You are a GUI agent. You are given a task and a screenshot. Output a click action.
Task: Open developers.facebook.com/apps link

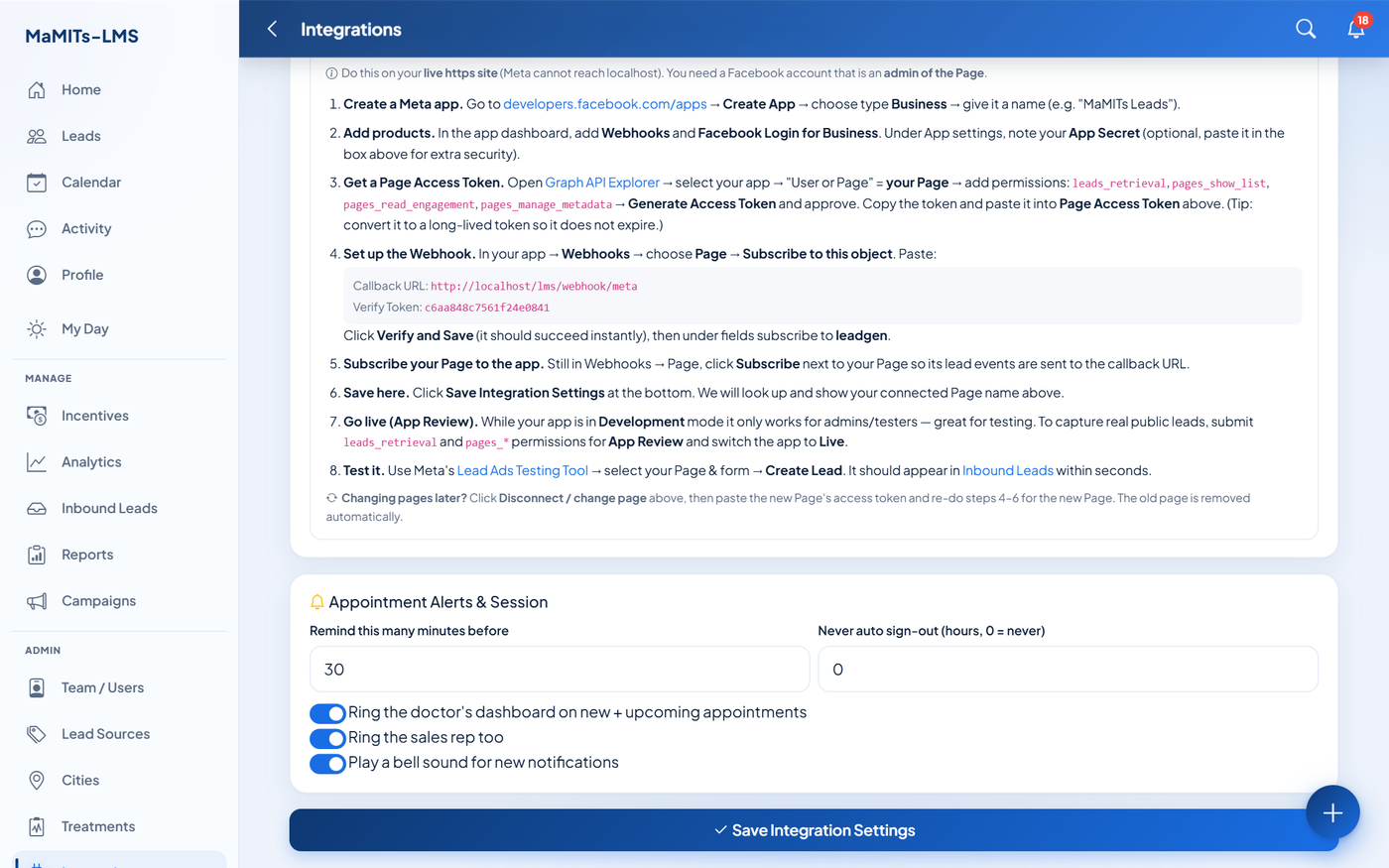(x=605, y=104)
